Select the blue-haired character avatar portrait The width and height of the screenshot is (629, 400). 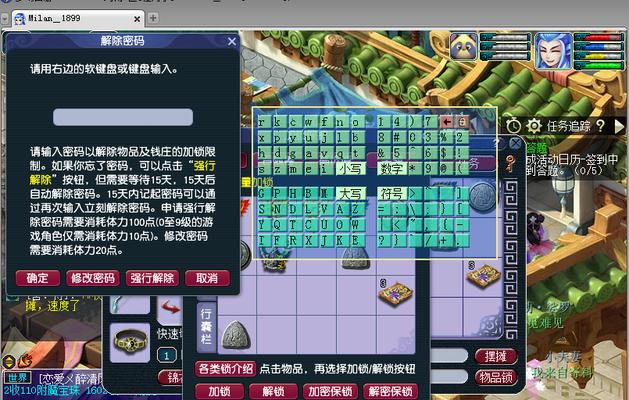pyautogui.click(x=553, y=51)
